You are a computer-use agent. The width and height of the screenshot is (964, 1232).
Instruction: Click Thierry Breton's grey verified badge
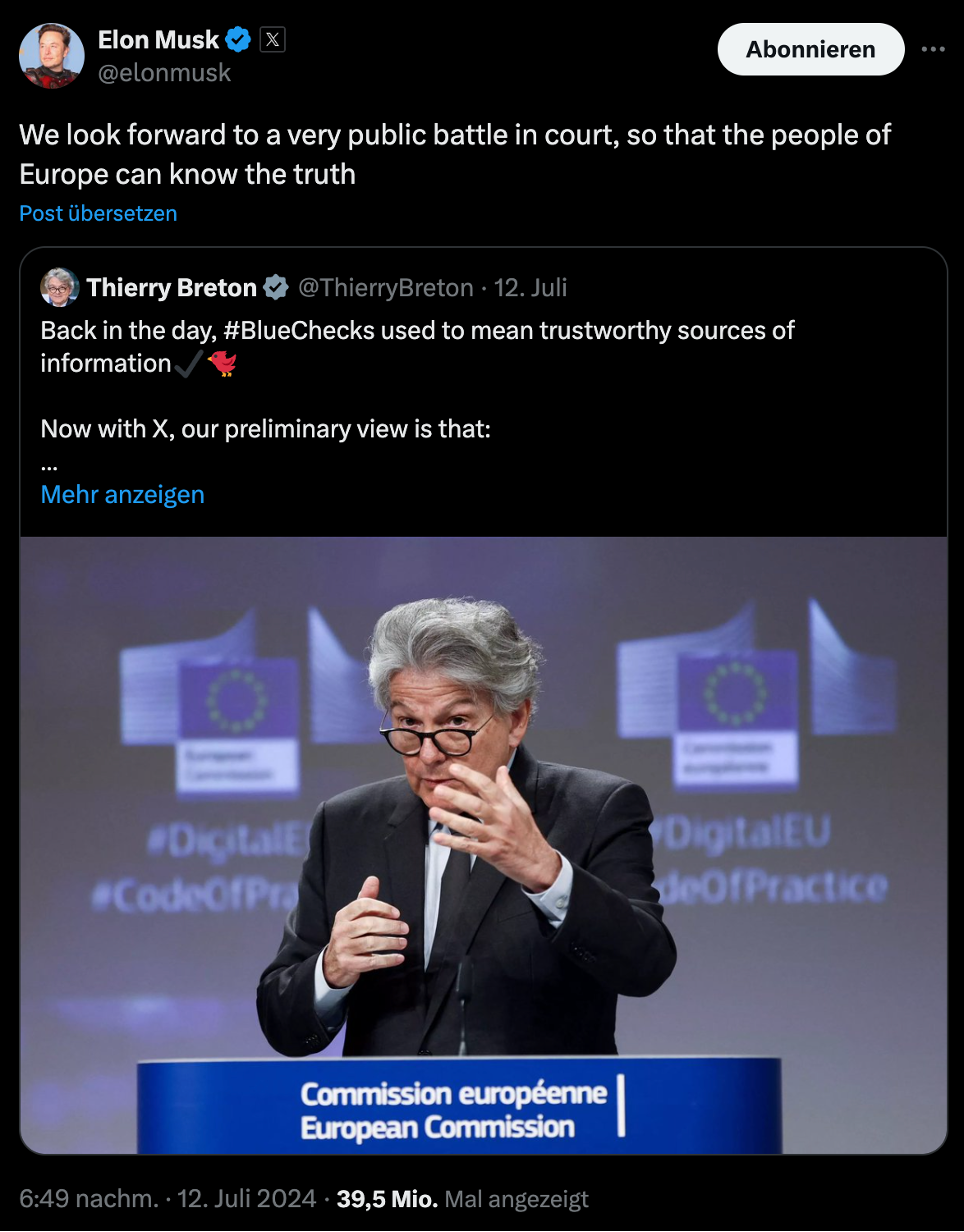tap(276, 288)
